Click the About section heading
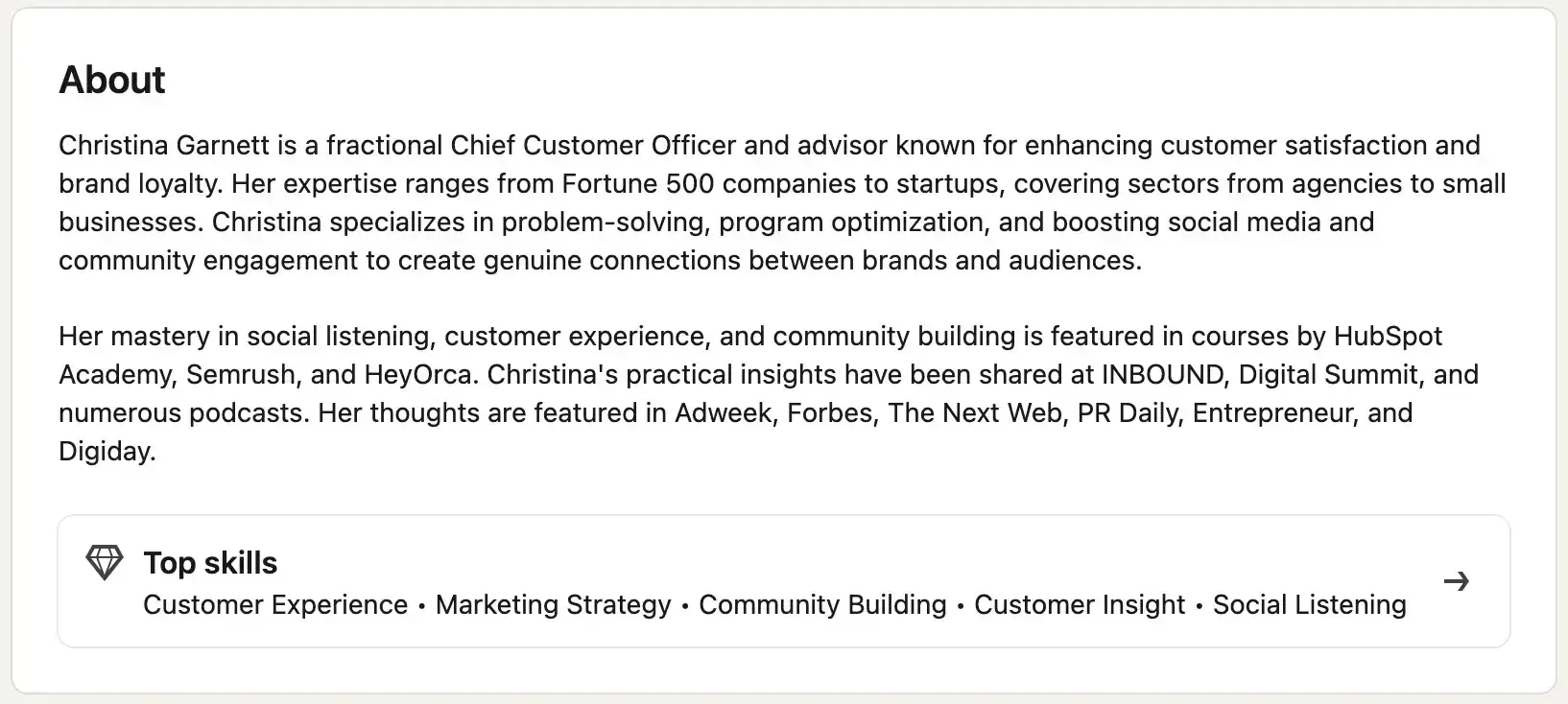The width and height of the screenshot is (1568, 704). pos(111,80)
